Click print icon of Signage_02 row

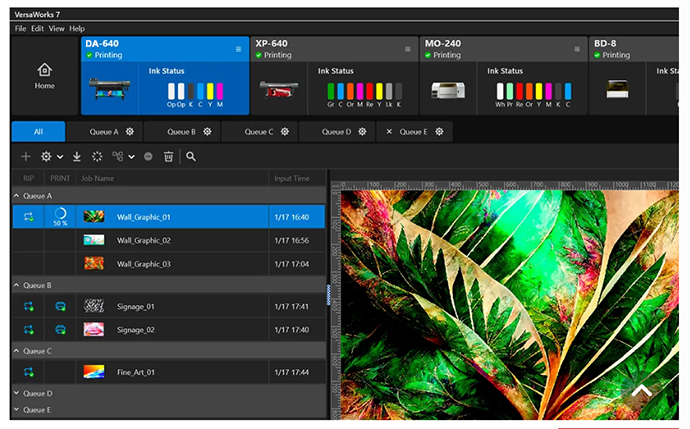(60, 330)
